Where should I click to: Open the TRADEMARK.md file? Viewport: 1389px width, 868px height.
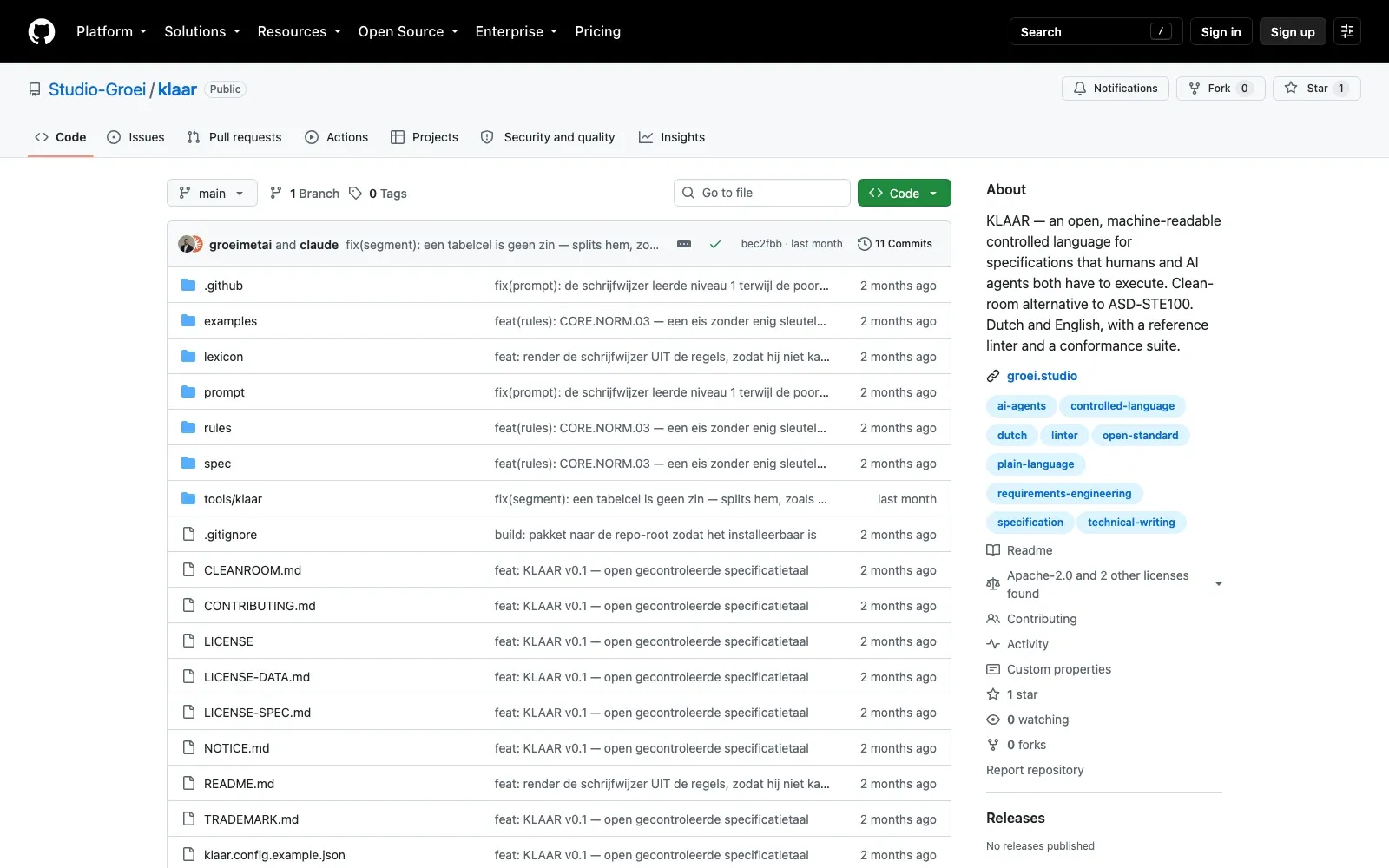[x=251, y=819]
